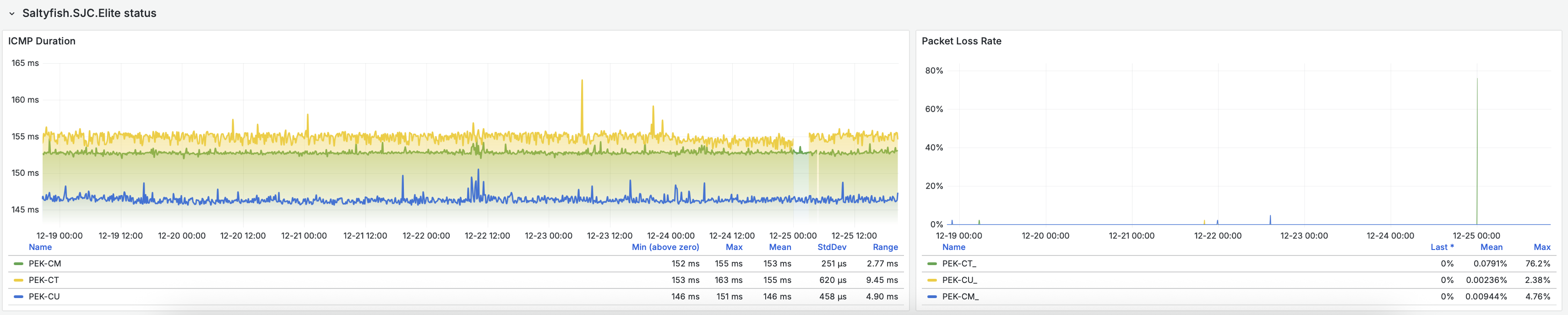Viewport: 1568px width, 315px height.
Task: Sort ICMP legend by Range column
Action: click(x=884, y=247)
